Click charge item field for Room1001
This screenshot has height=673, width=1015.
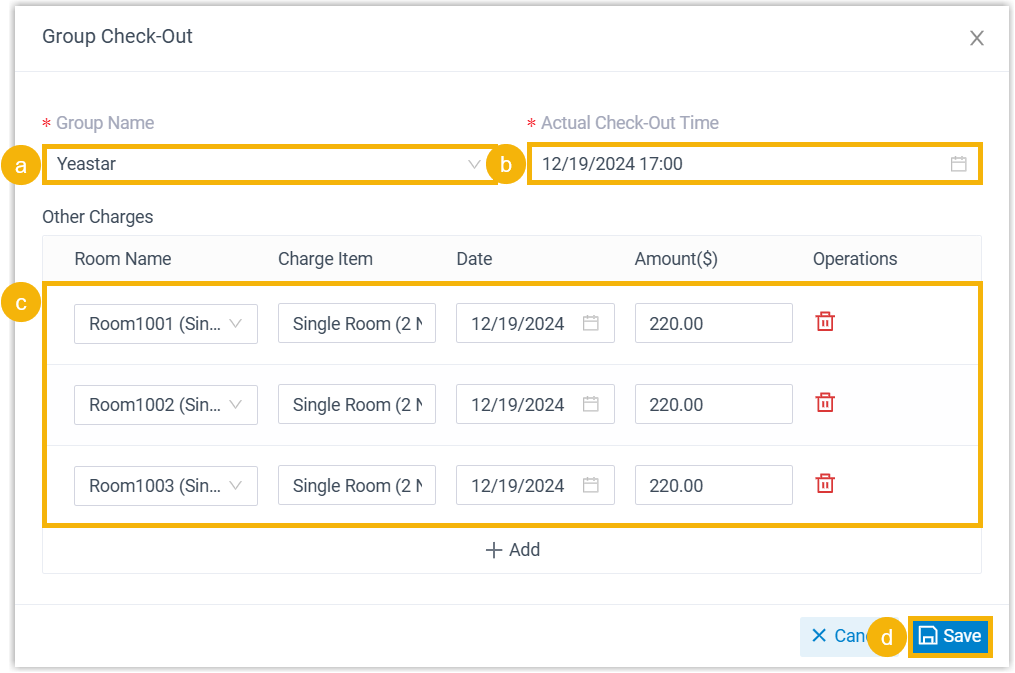[x=357, y=324]
